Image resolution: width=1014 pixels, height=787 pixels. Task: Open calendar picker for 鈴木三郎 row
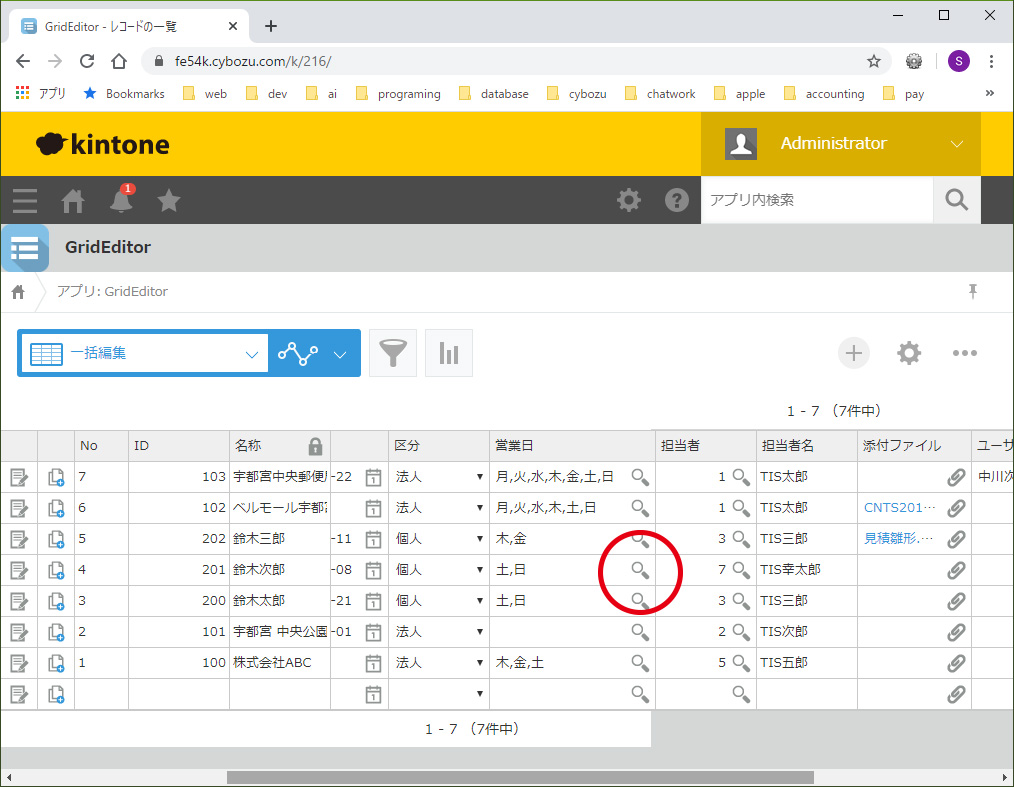[x=373, y=539]
